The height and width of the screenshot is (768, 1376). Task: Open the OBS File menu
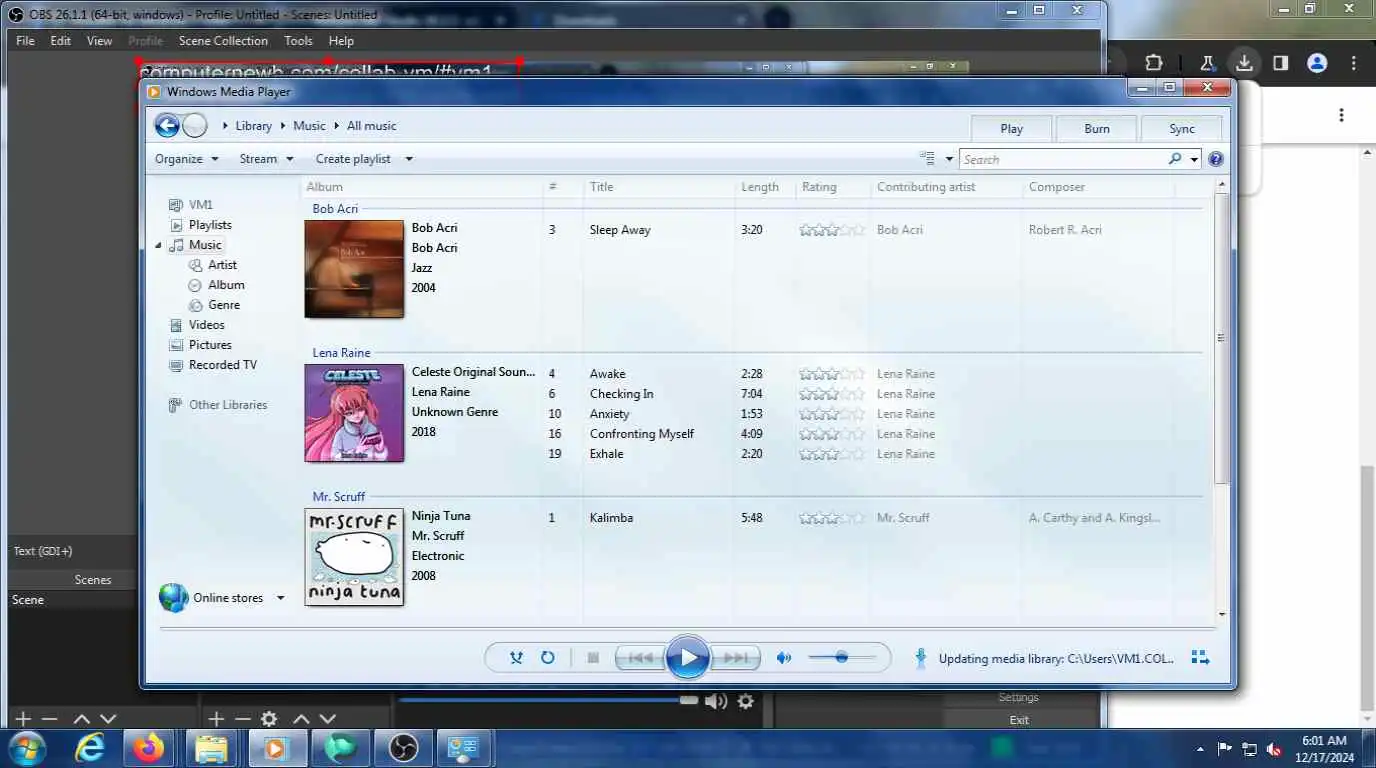click(25, 41)
